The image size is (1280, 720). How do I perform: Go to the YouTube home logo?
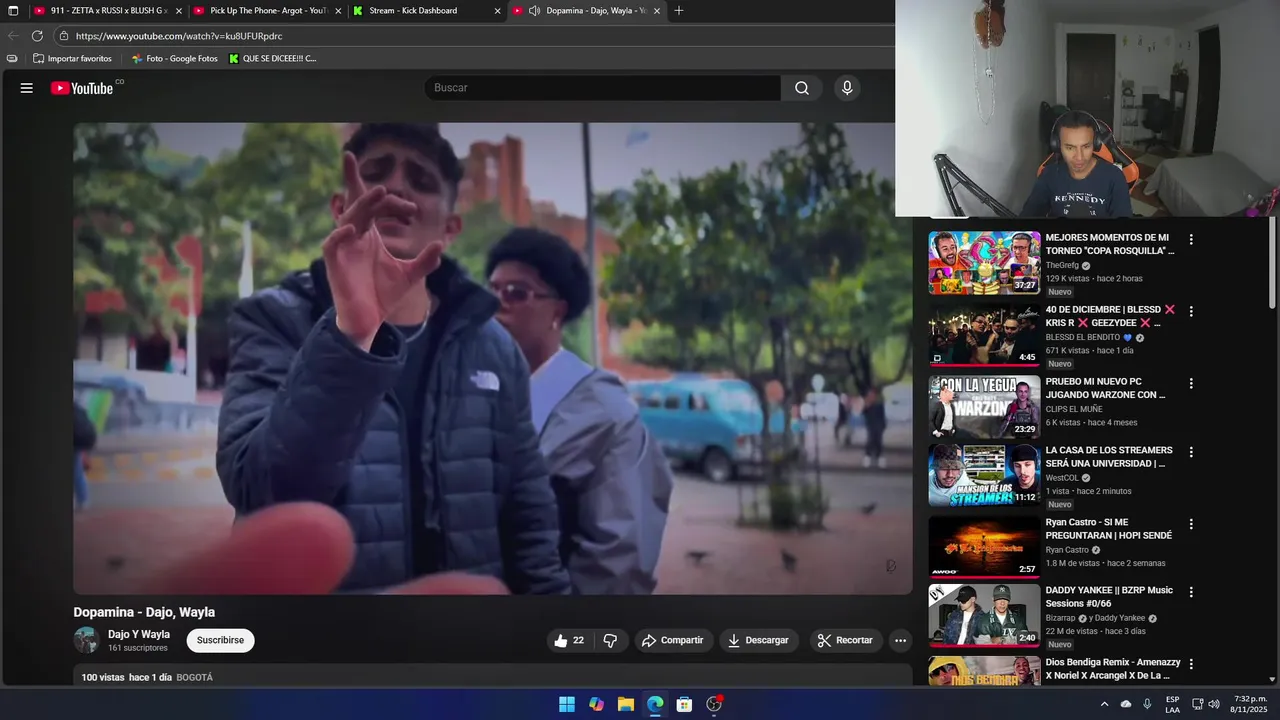point(82,88)
